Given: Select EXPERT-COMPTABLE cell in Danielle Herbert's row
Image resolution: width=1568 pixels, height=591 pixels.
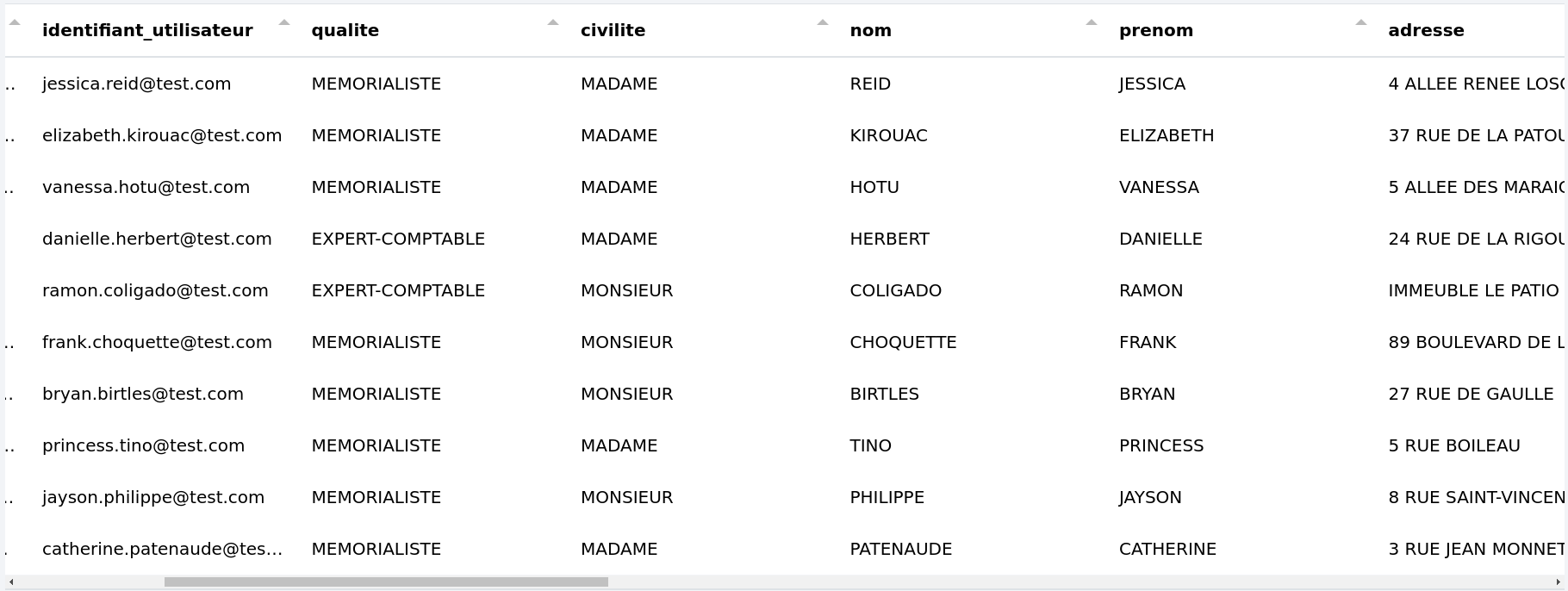Looking at the screenshot, I should (x=398, y=239).
